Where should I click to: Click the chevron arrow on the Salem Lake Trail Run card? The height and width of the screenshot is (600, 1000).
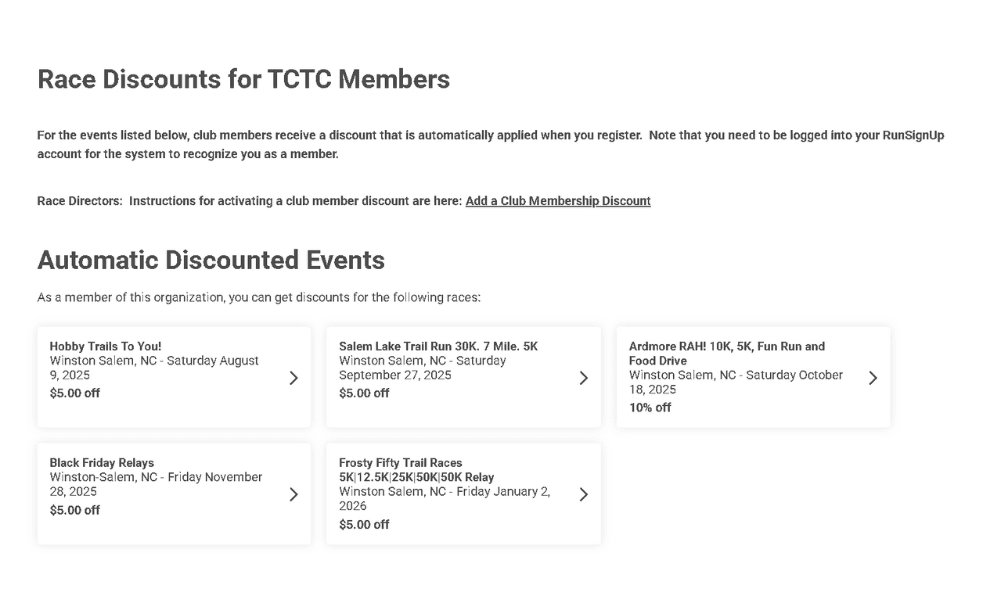tap(583, 378)
